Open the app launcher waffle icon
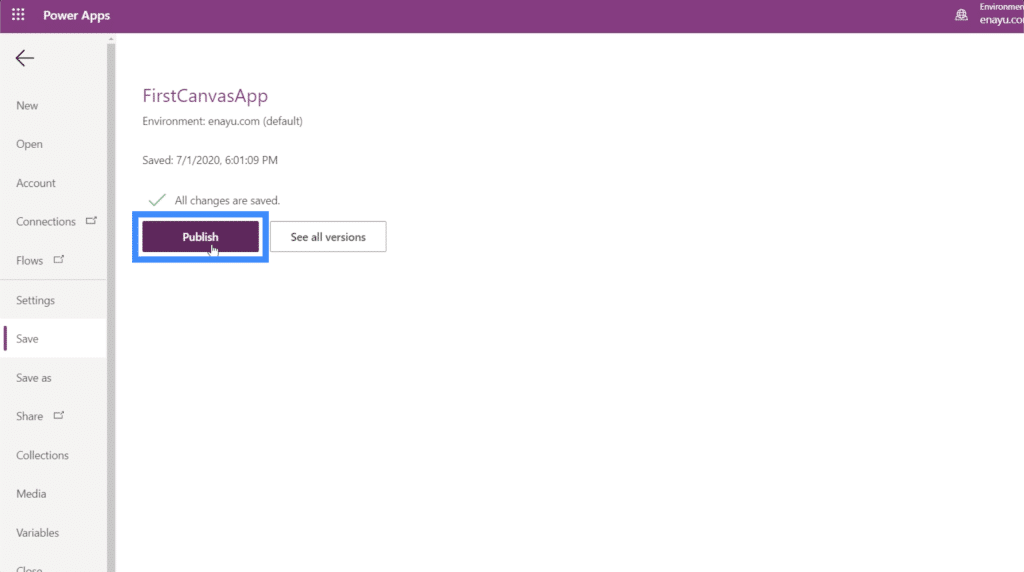The height and width of the screenshot is (572, 1024). (18, 14)
